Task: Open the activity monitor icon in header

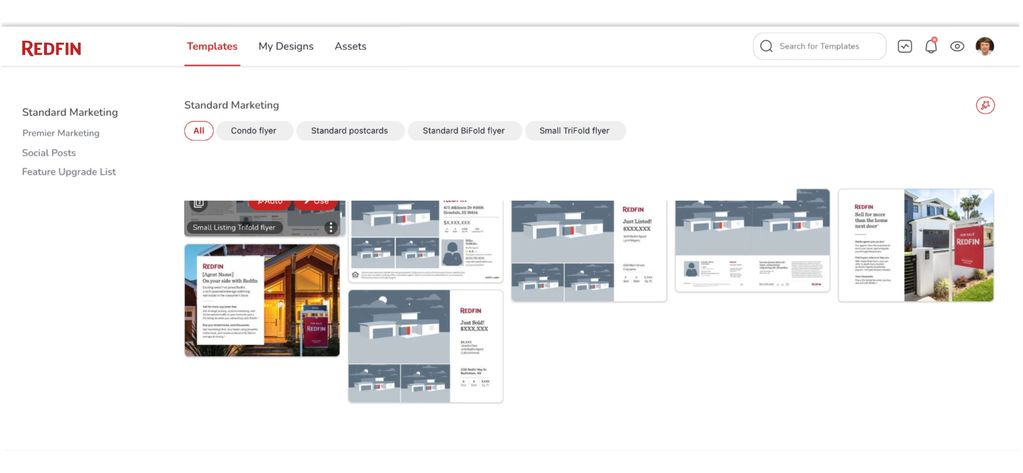Action: pyautogui.click(x=904, y=46)
